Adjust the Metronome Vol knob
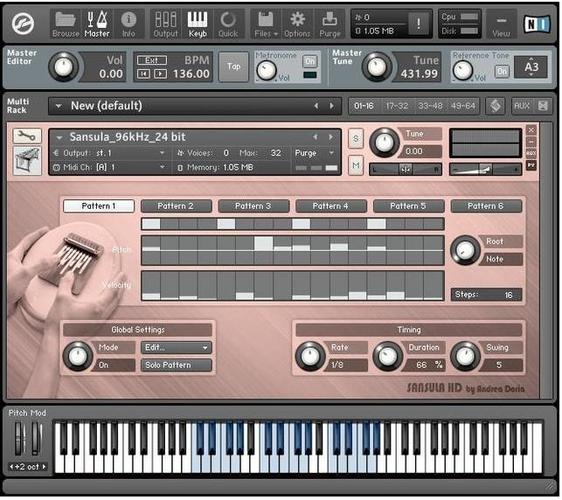 tap(266, 70)
